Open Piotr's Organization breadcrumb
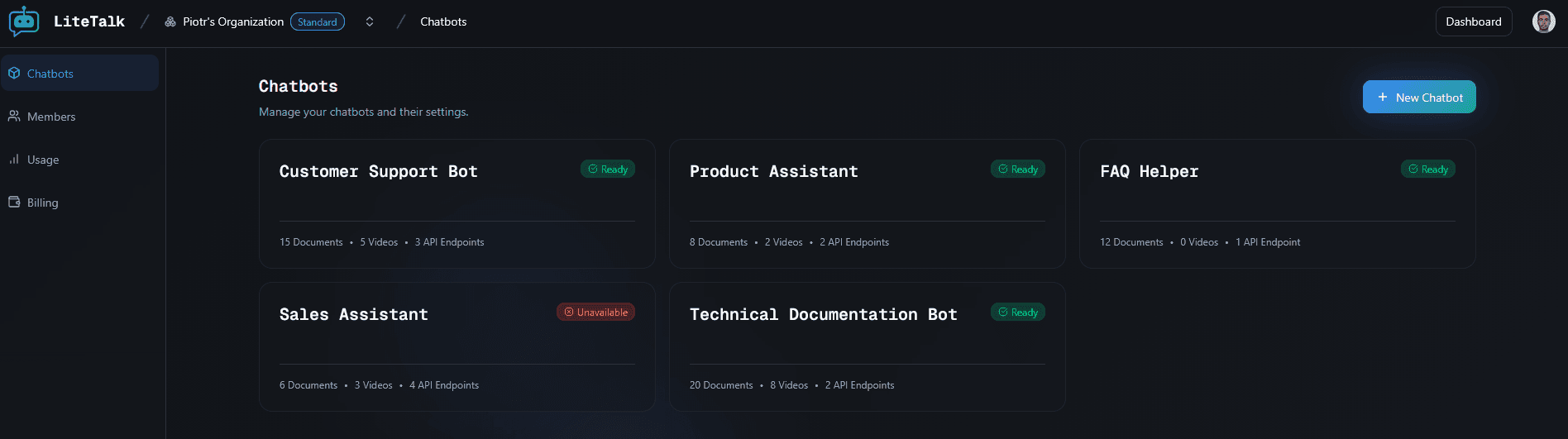1568x439 pixels. (233, 21)
